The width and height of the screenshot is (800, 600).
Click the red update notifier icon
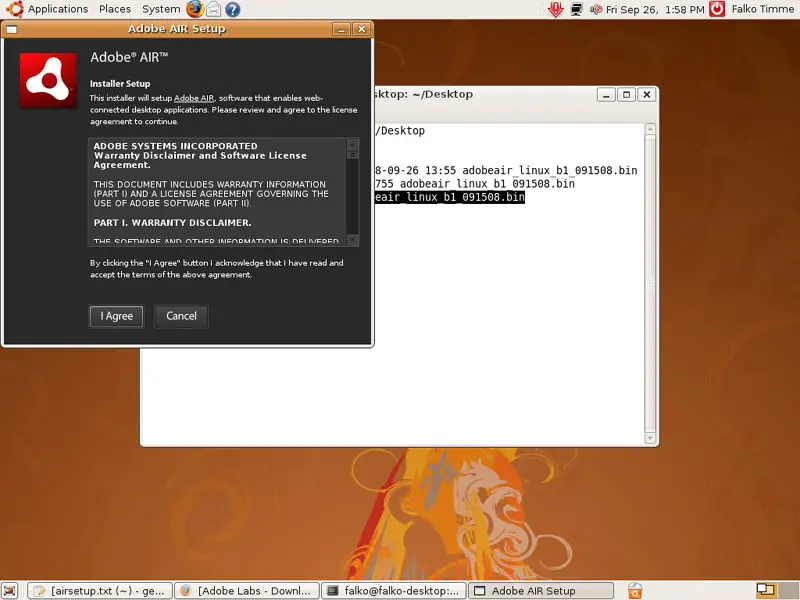click(x=556, y=9)
